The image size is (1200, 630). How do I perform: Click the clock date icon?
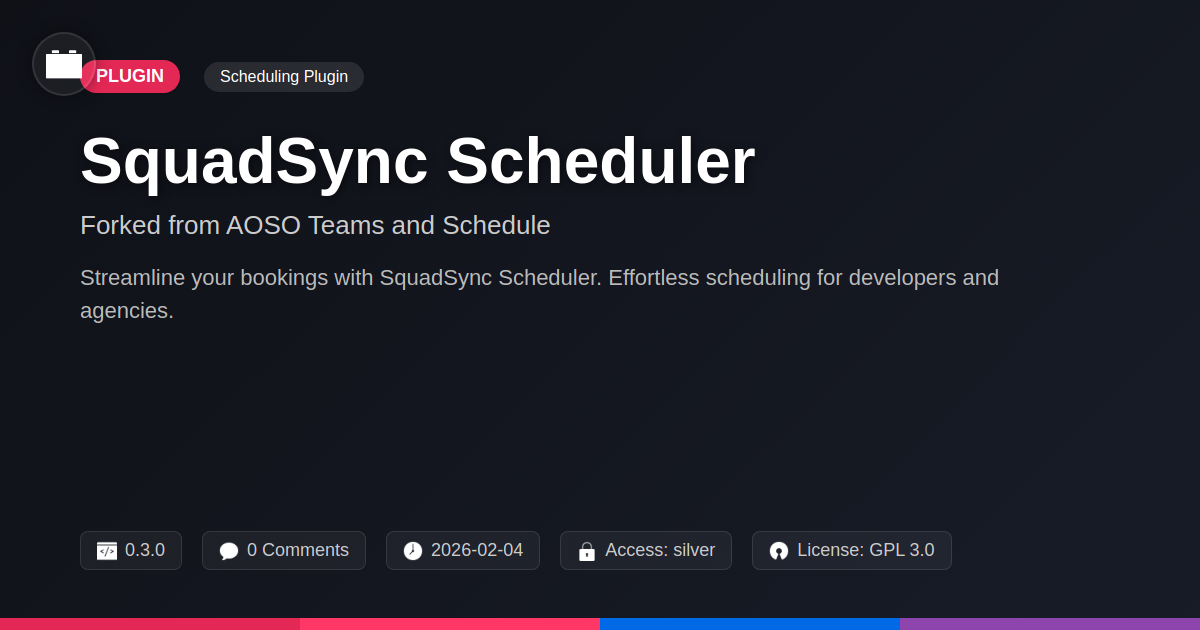point(413,551)
